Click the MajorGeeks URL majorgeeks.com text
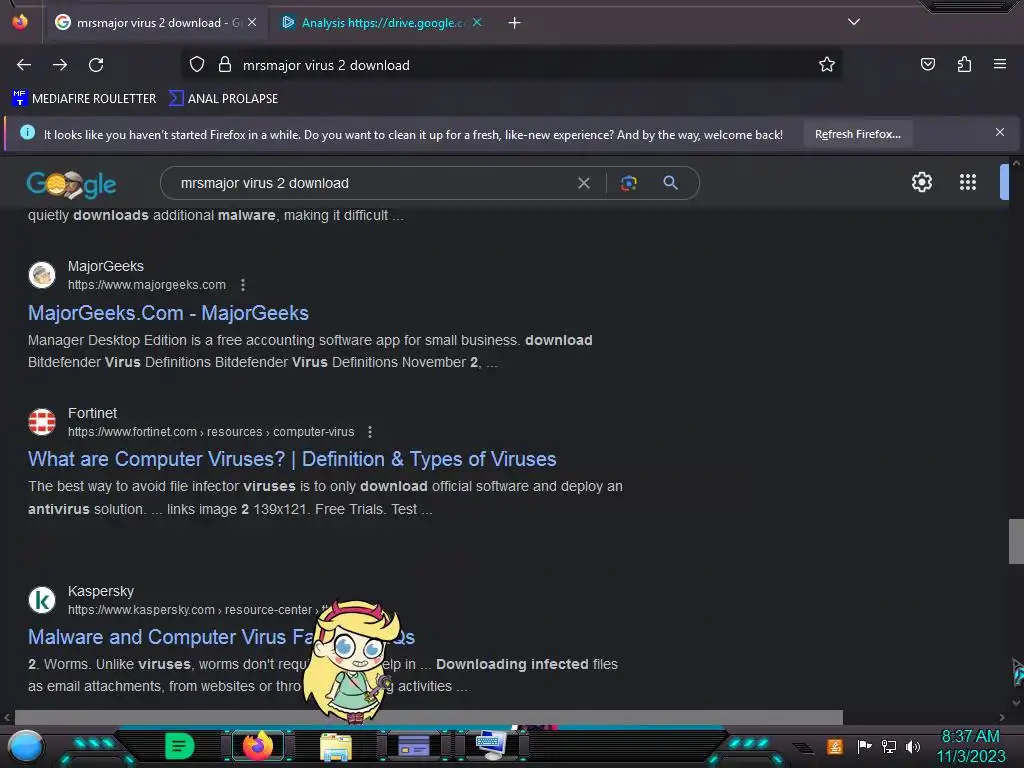 point(147,285)
